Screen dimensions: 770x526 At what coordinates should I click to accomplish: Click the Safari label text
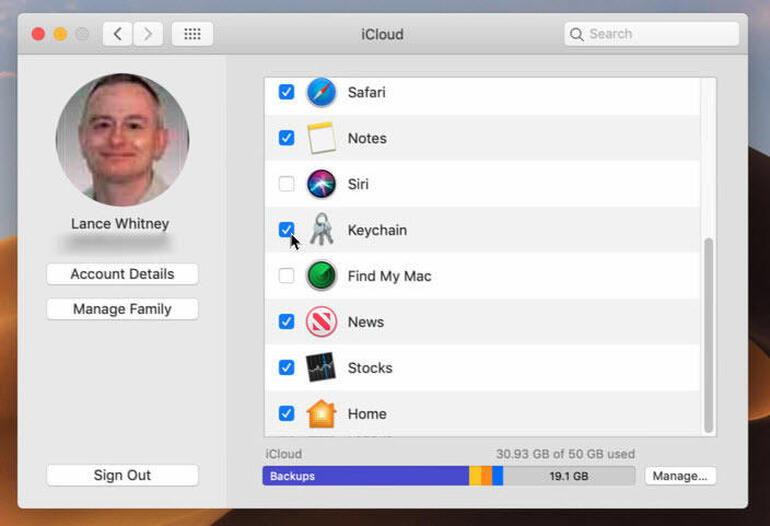[x=366, y=92]
